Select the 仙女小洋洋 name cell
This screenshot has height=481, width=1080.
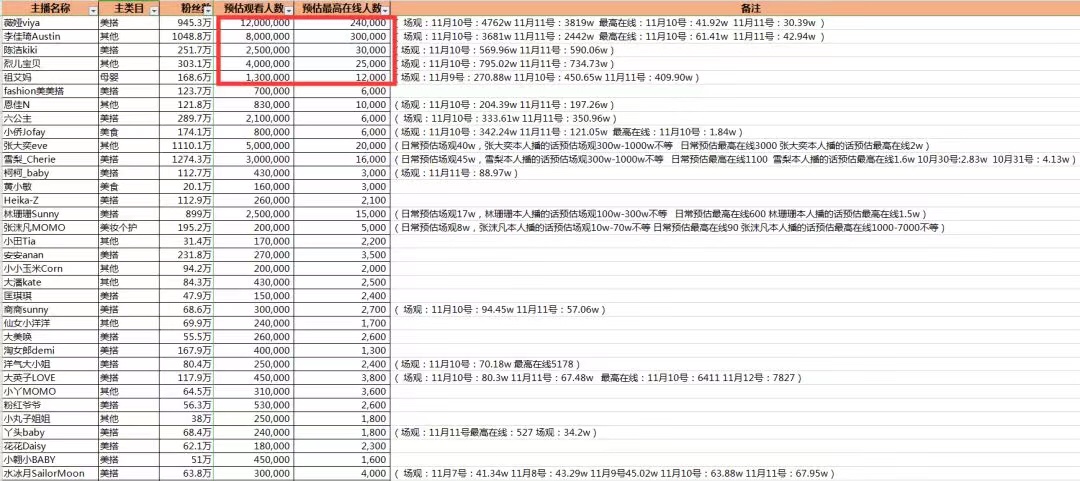pyautogui.click(x=50, y=323)
